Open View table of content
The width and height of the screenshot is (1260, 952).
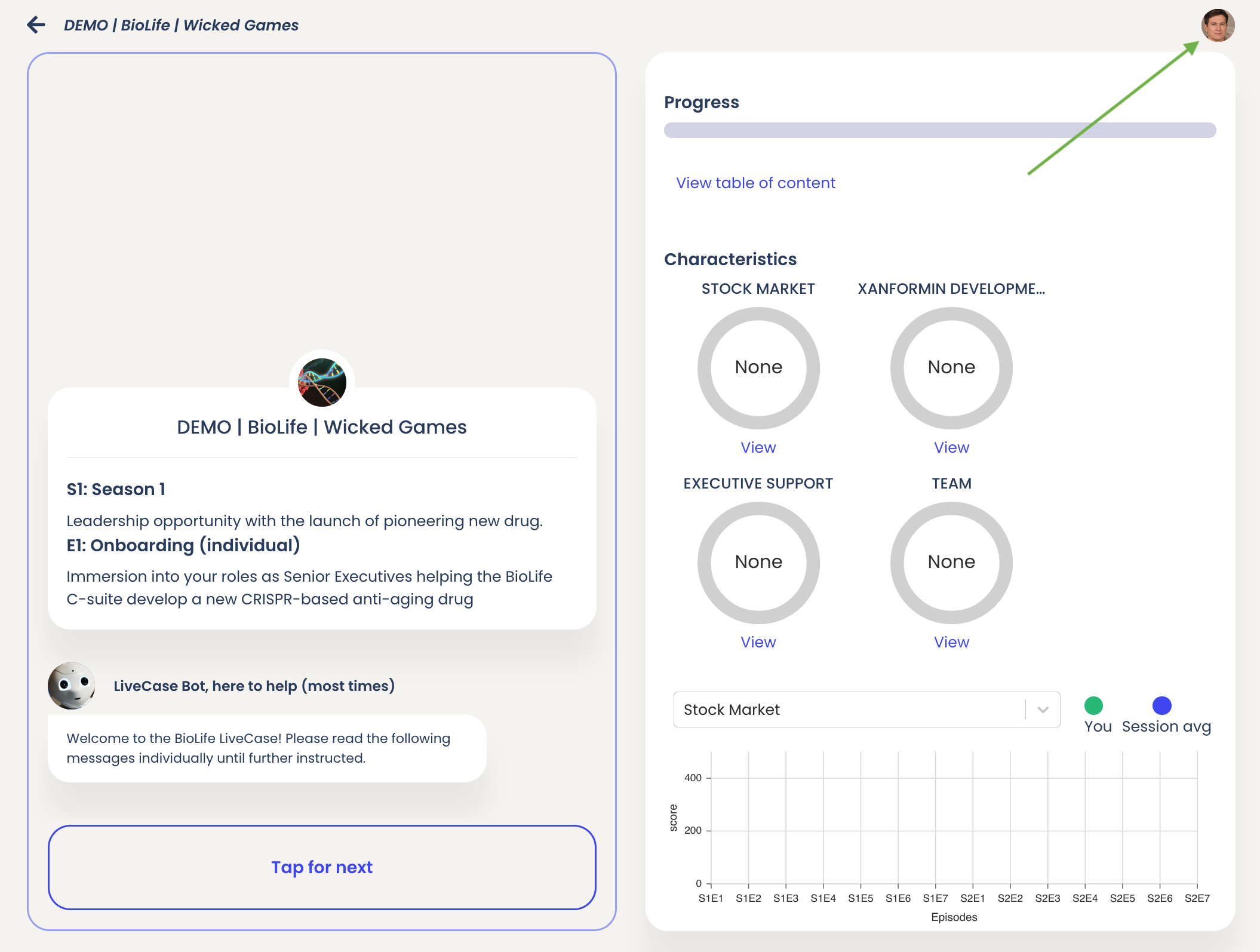pos(755,183)
